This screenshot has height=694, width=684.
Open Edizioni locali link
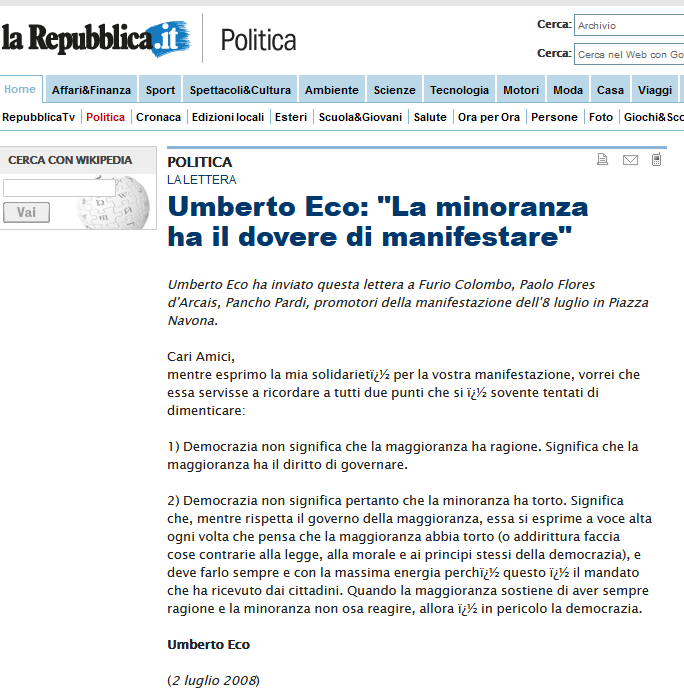[228, 117]
